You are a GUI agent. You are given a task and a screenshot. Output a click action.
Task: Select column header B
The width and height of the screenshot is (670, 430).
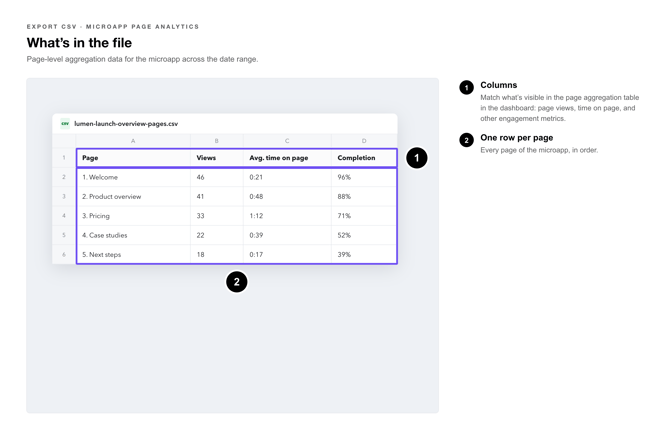click(x=217, y=141)
